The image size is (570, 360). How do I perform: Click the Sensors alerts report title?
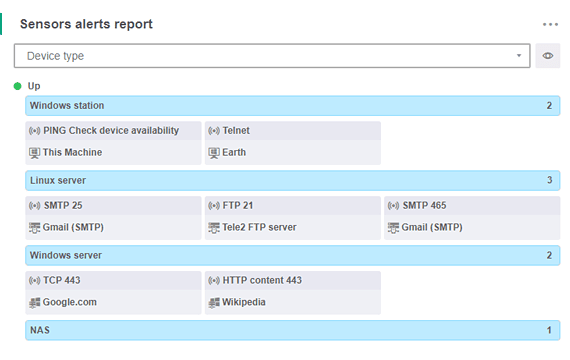pyautogui.click(x=86, y=24)
